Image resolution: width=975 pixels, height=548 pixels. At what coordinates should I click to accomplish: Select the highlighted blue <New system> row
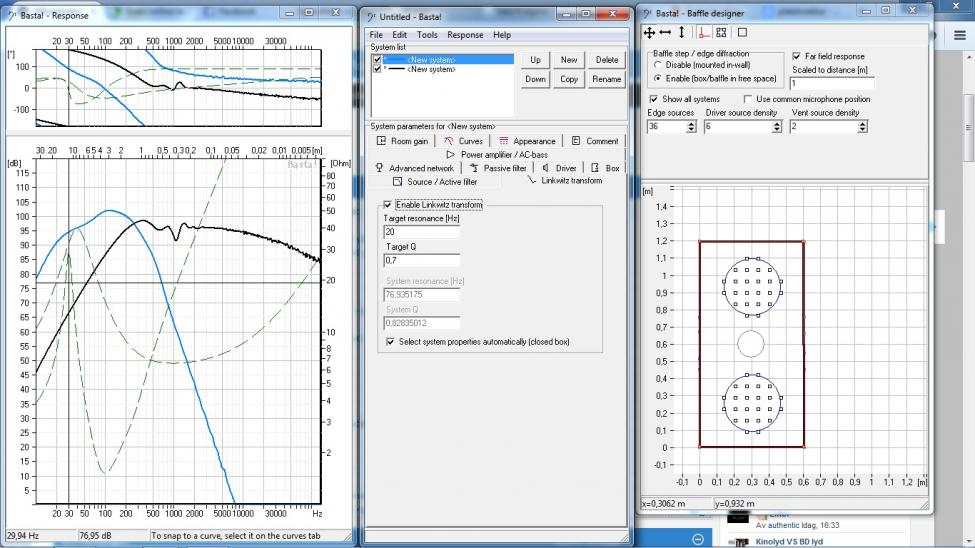[448, 60]
